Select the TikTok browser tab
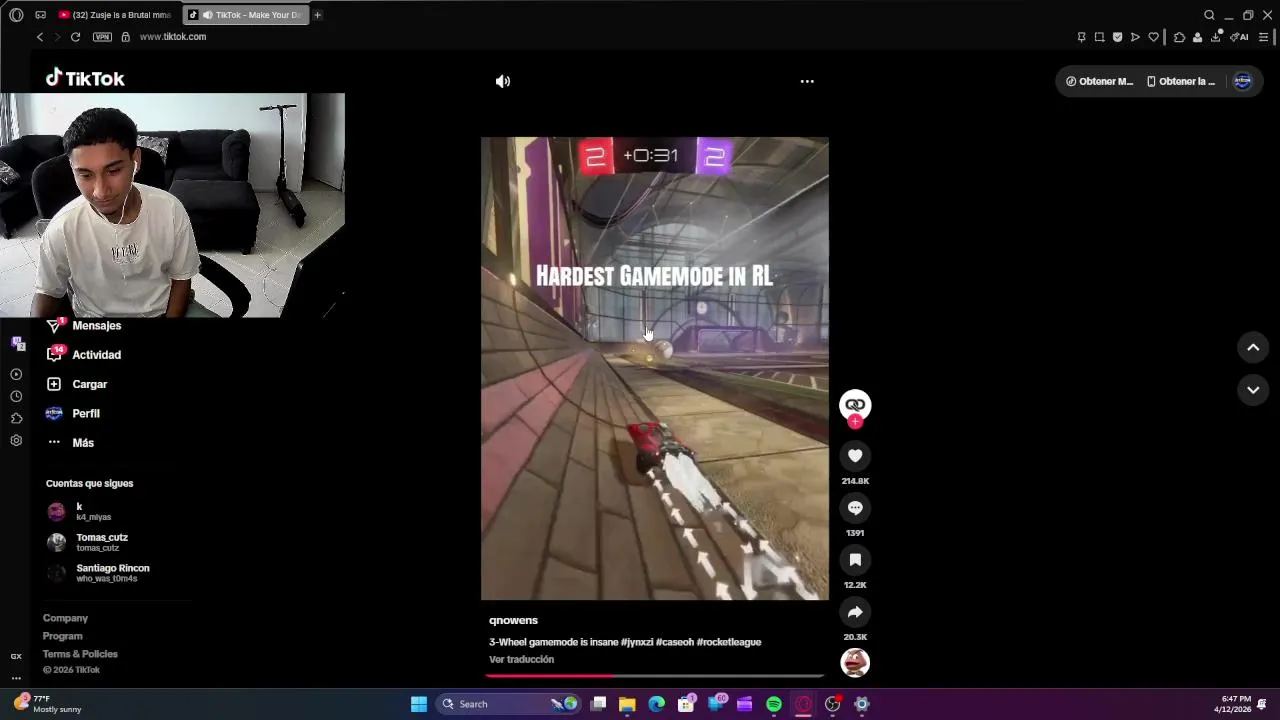 (245, 15)
